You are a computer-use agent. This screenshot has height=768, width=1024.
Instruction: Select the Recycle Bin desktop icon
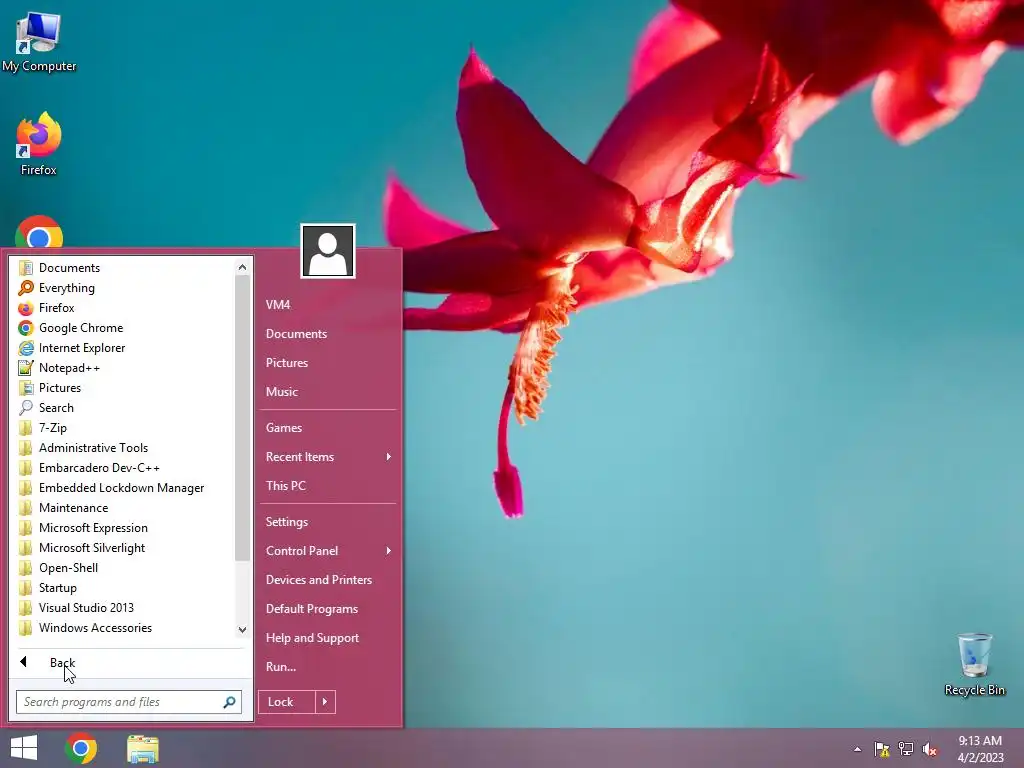(x=974, y=665)
